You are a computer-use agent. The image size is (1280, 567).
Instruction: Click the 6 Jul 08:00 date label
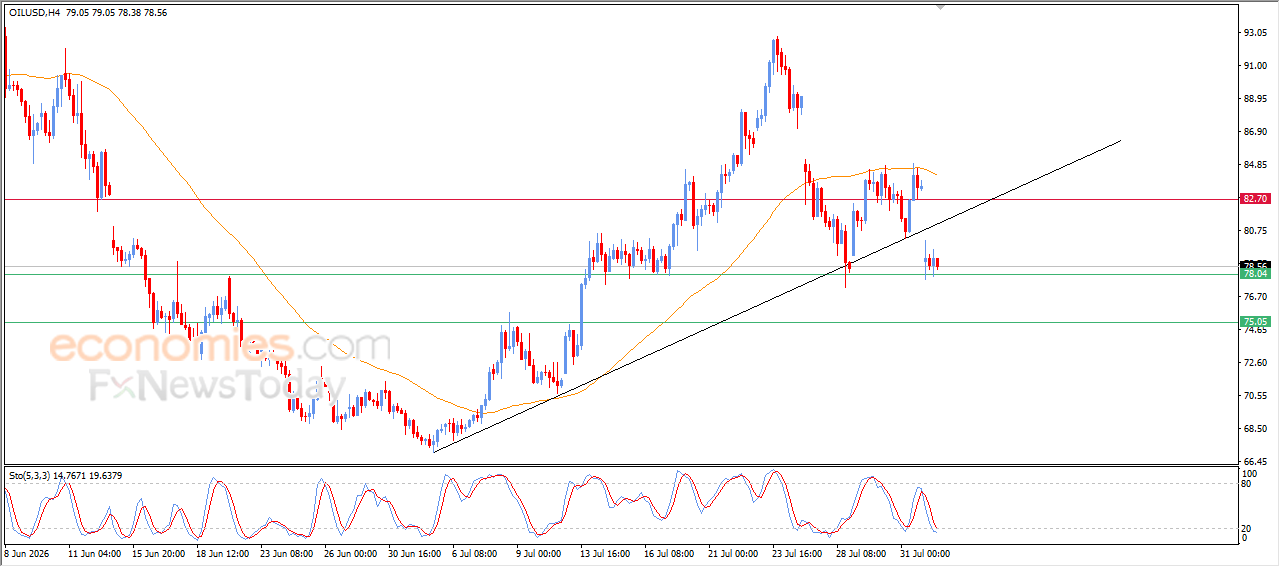coord(475,553)
